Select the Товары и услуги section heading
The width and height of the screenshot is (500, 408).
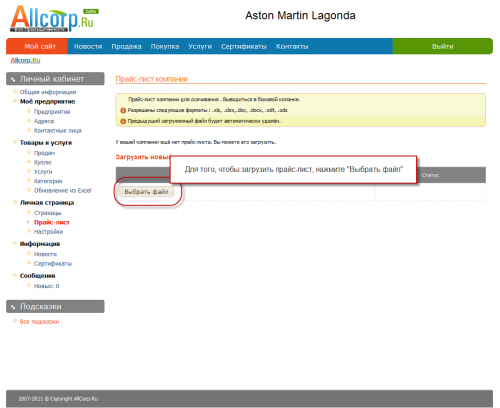point(46,143)
